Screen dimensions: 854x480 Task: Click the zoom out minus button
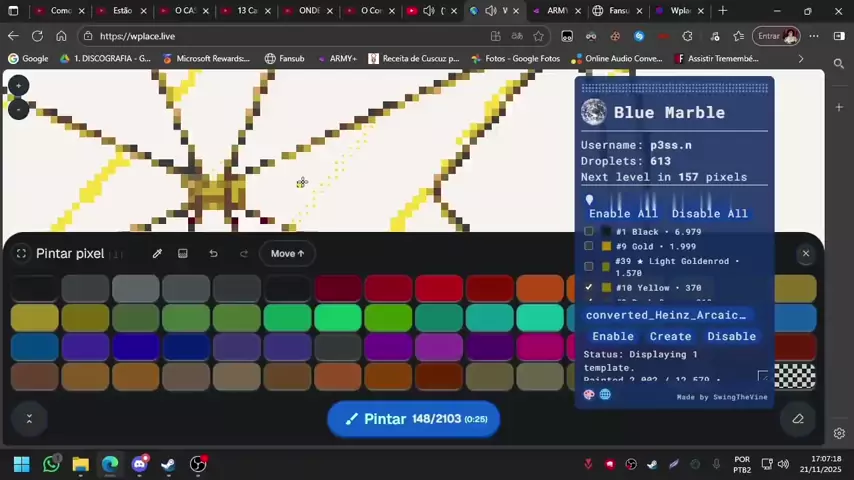[x=18, y=108]
